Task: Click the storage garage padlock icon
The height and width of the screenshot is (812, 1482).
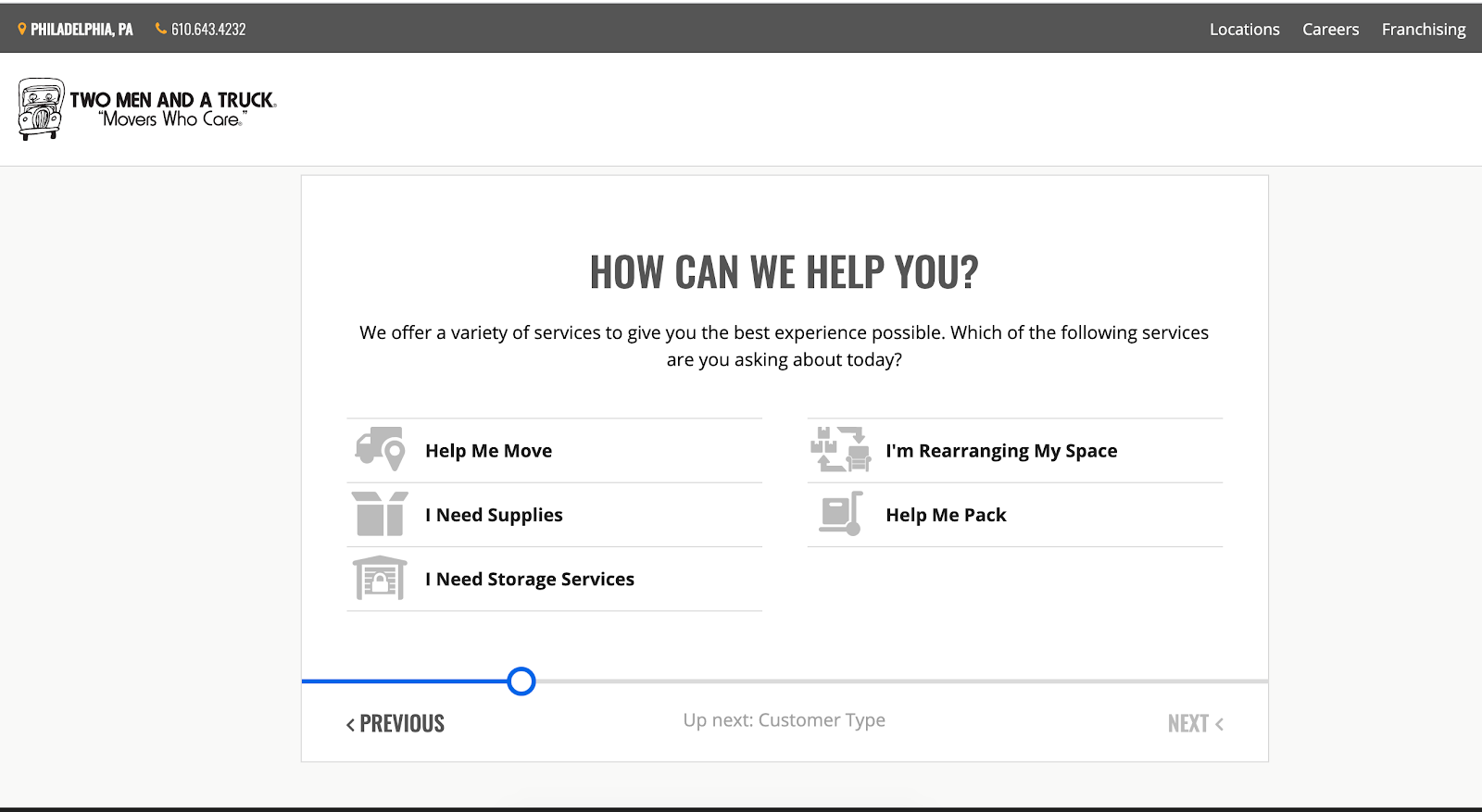Action: [x=380, y=579]
